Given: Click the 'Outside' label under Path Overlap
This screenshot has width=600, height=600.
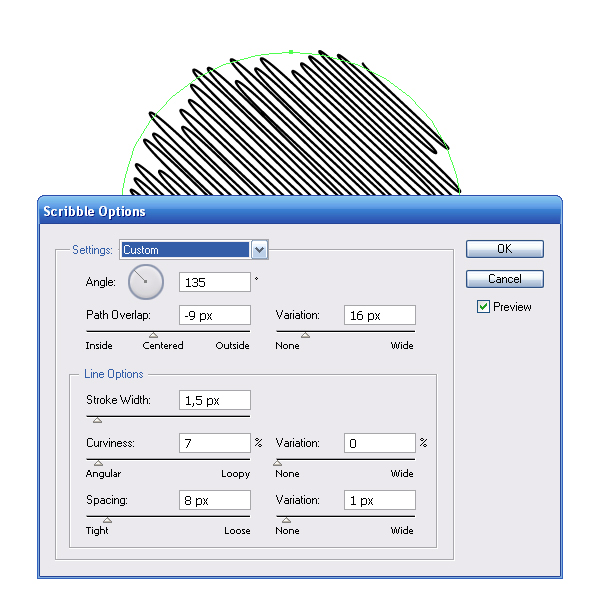Looking at the screenshot, I should point(232,346).
